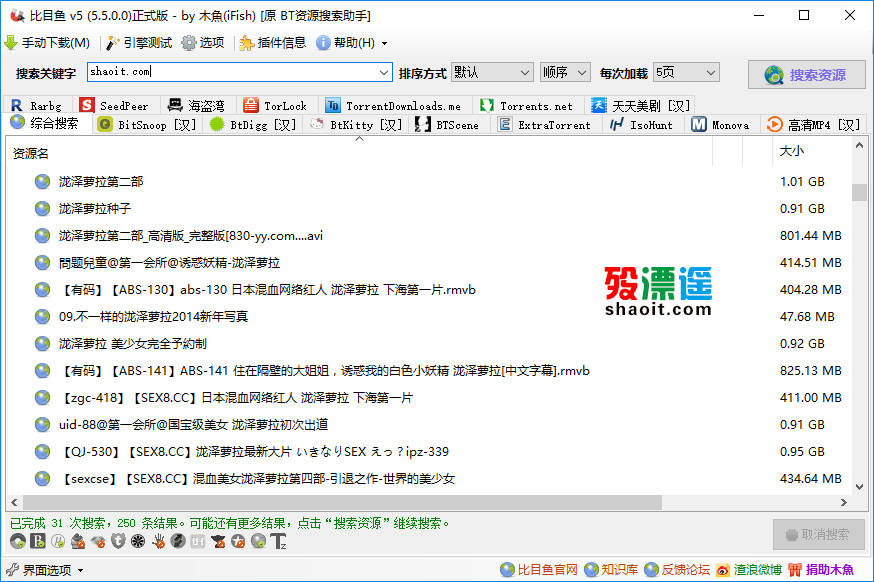The image size is (874, 582).
Task: Click the horizontal scrollbar thumb
Action: click(342, 502)
